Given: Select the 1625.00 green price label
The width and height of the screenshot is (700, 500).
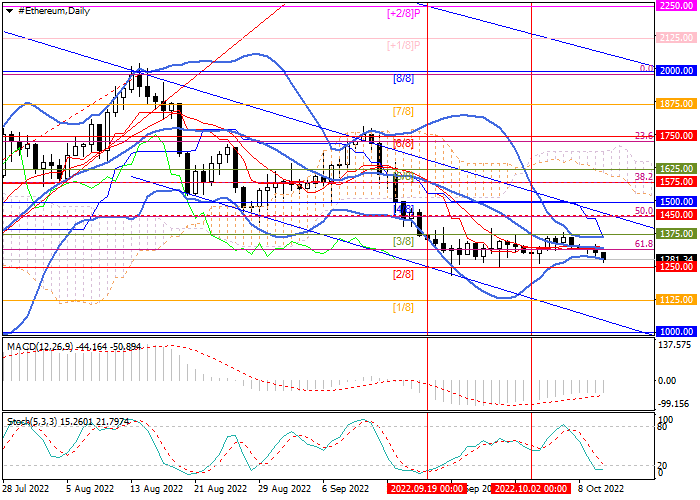Looking at the screenshot, I should (676, 169).
